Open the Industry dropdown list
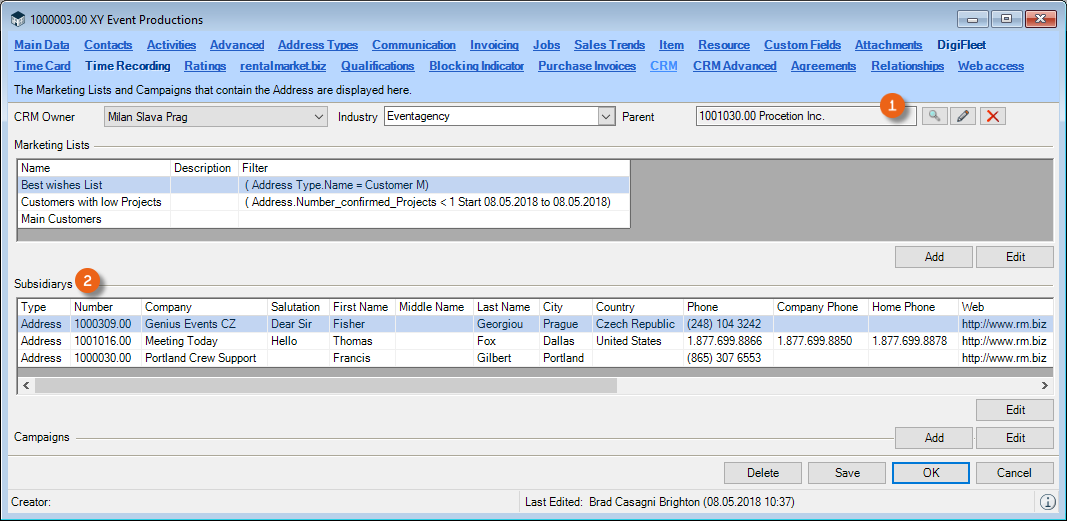 [606, 117]
